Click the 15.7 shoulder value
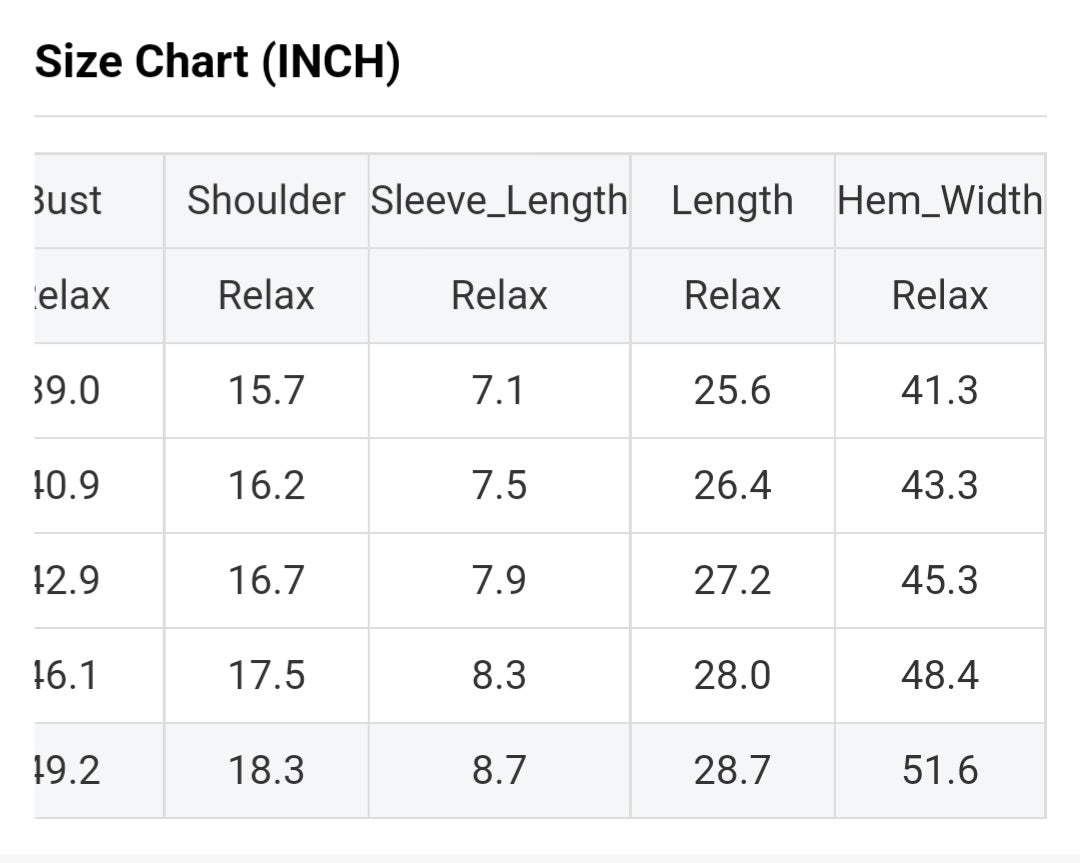This screenshot has width=1080, height=863. pyautogui.click(x=266, y=390)
